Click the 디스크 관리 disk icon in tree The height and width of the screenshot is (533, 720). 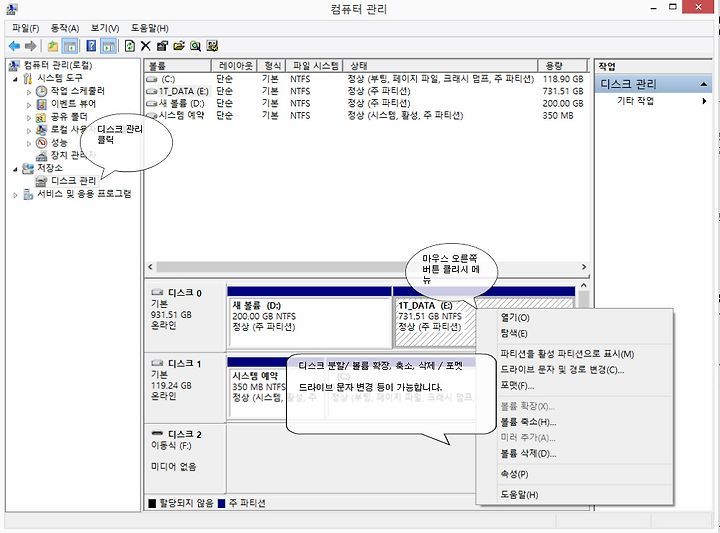[x=41, y=181]
